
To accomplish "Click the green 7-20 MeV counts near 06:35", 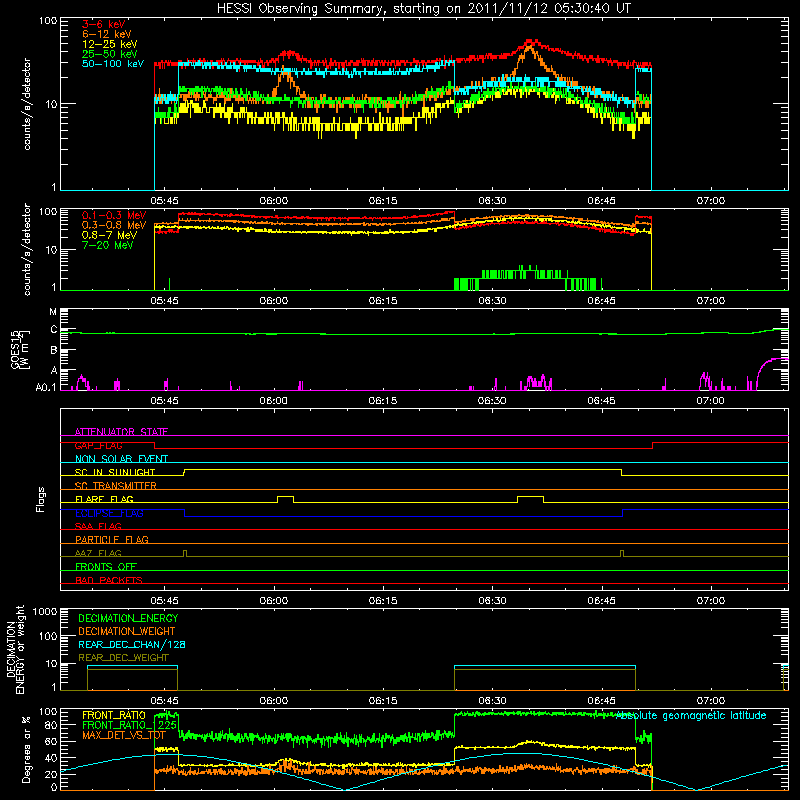I will [x=526, y=274].
